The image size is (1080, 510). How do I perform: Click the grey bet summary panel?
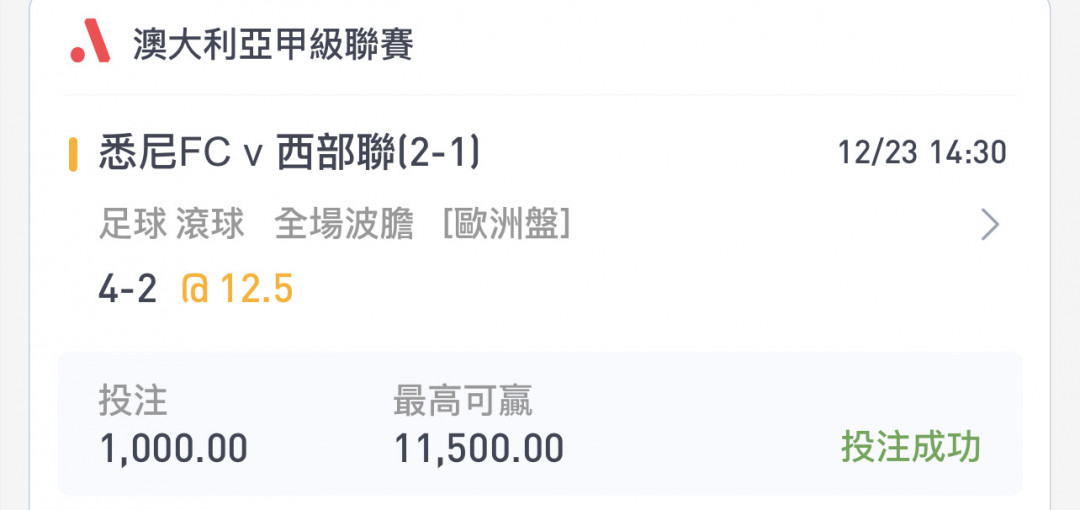coord(540,424)
